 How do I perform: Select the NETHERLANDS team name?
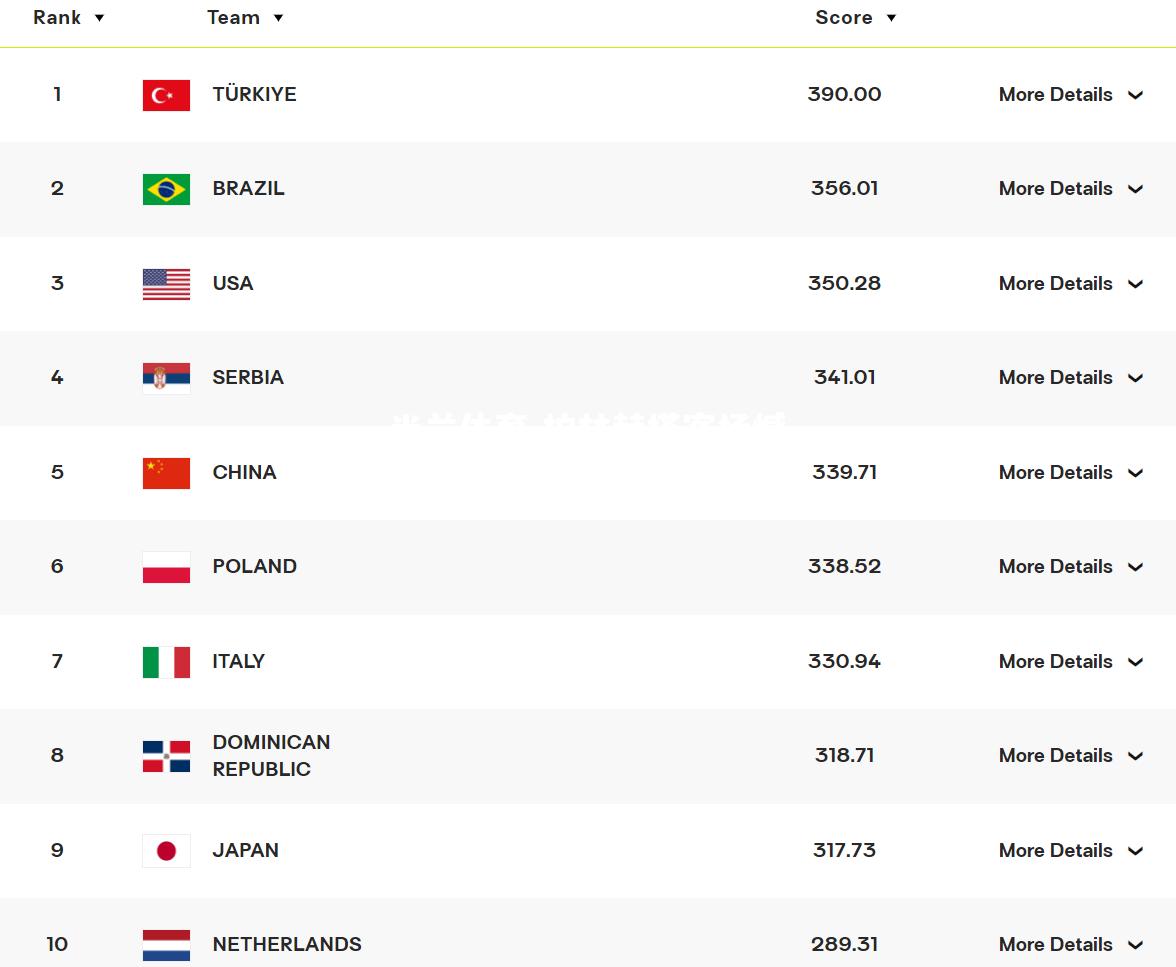[287, 944]
